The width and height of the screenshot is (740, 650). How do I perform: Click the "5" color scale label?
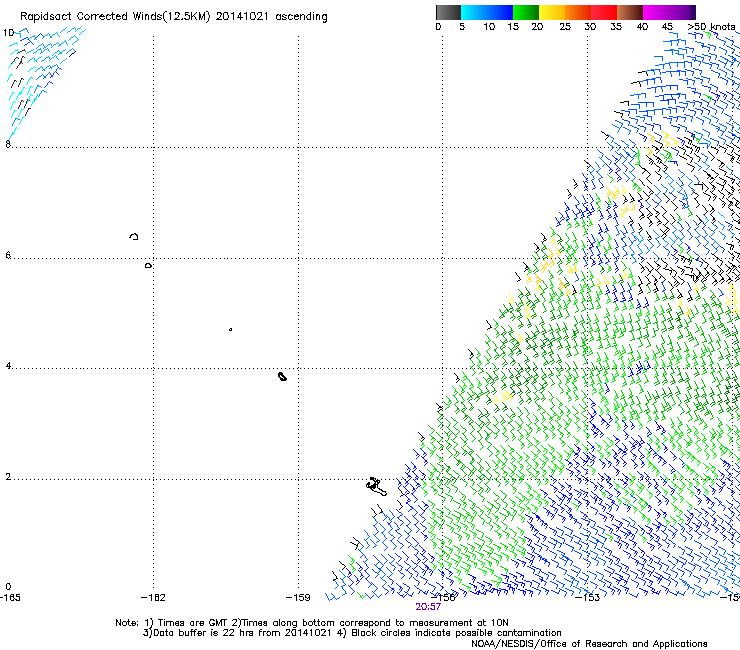tap(462, 27)
